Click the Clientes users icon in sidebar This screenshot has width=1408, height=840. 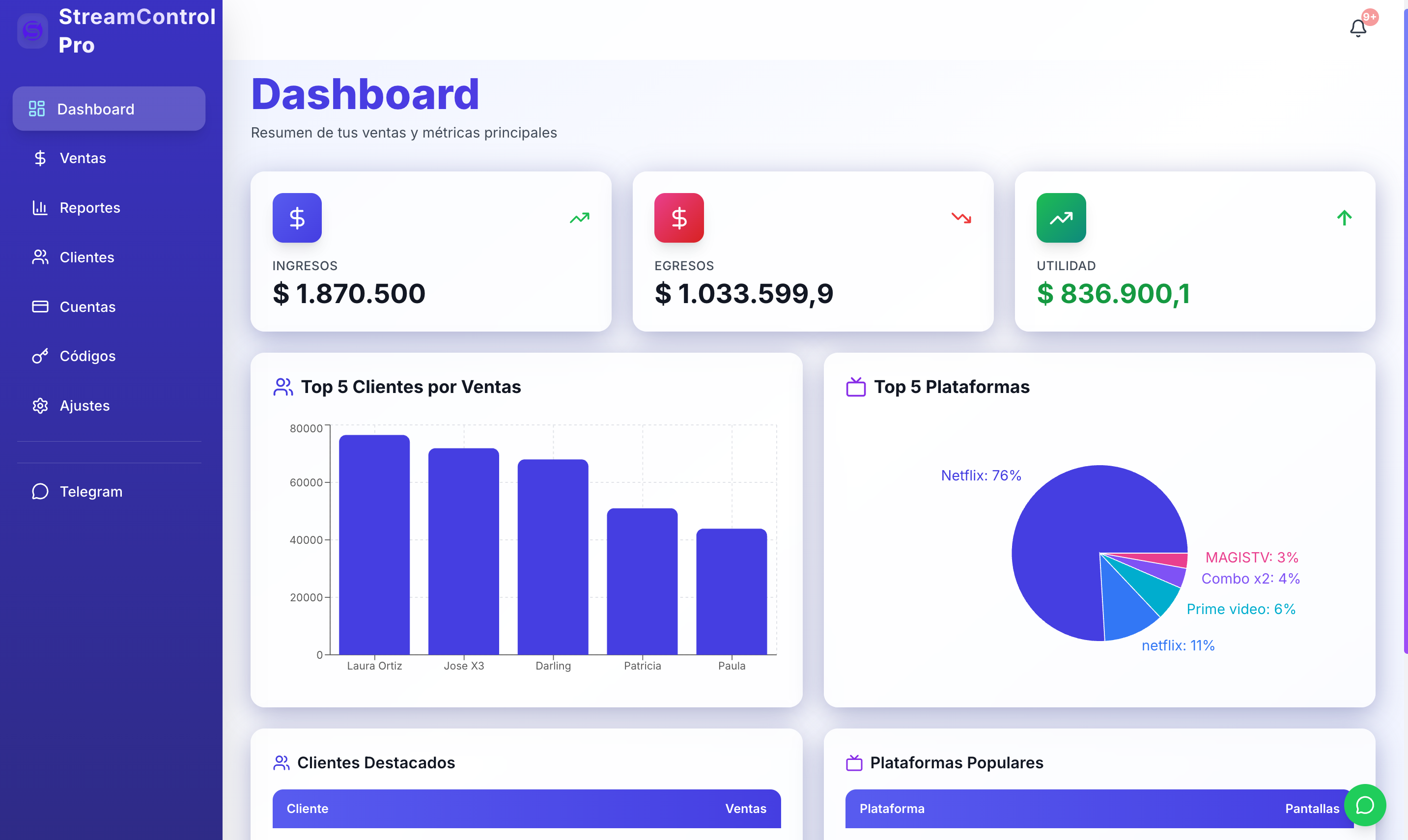tap(40, 257)
